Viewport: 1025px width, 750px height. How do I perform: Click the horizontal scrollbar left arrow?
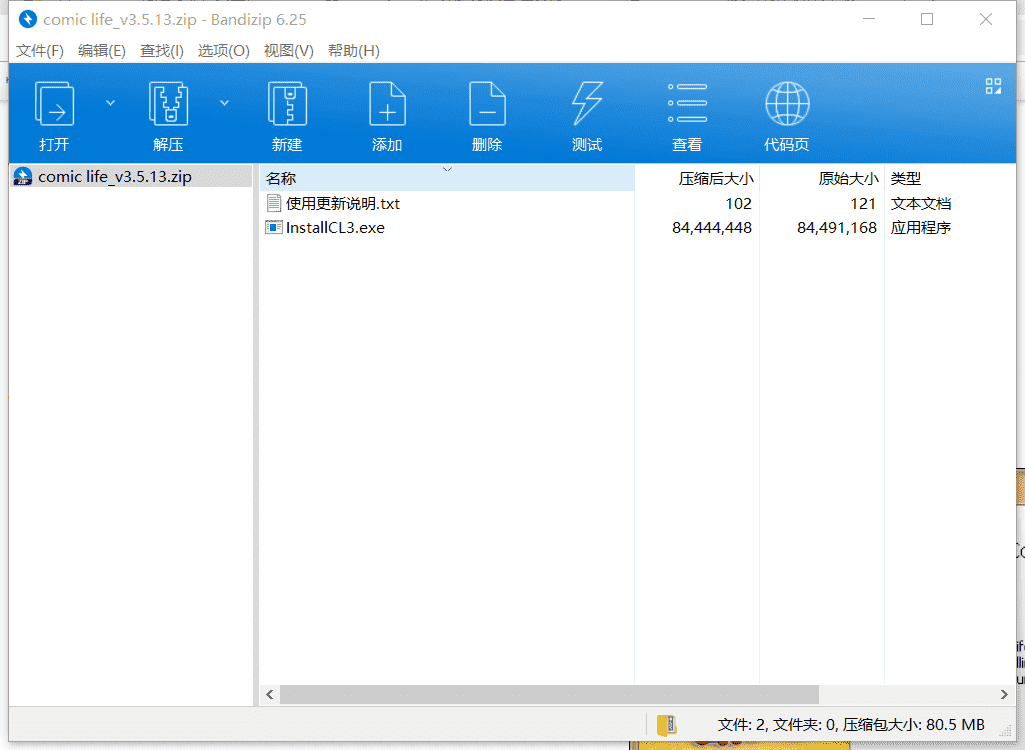269,694
